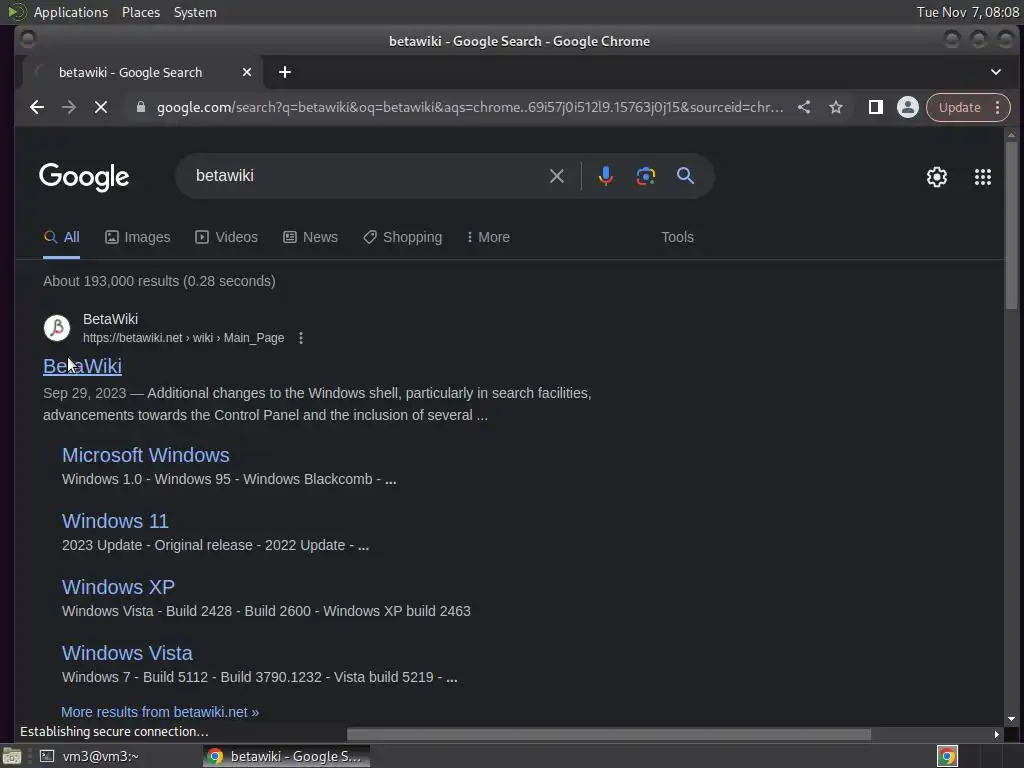Click scrollbar down arrow
1024x768 pixels.
coord(1011,719)
